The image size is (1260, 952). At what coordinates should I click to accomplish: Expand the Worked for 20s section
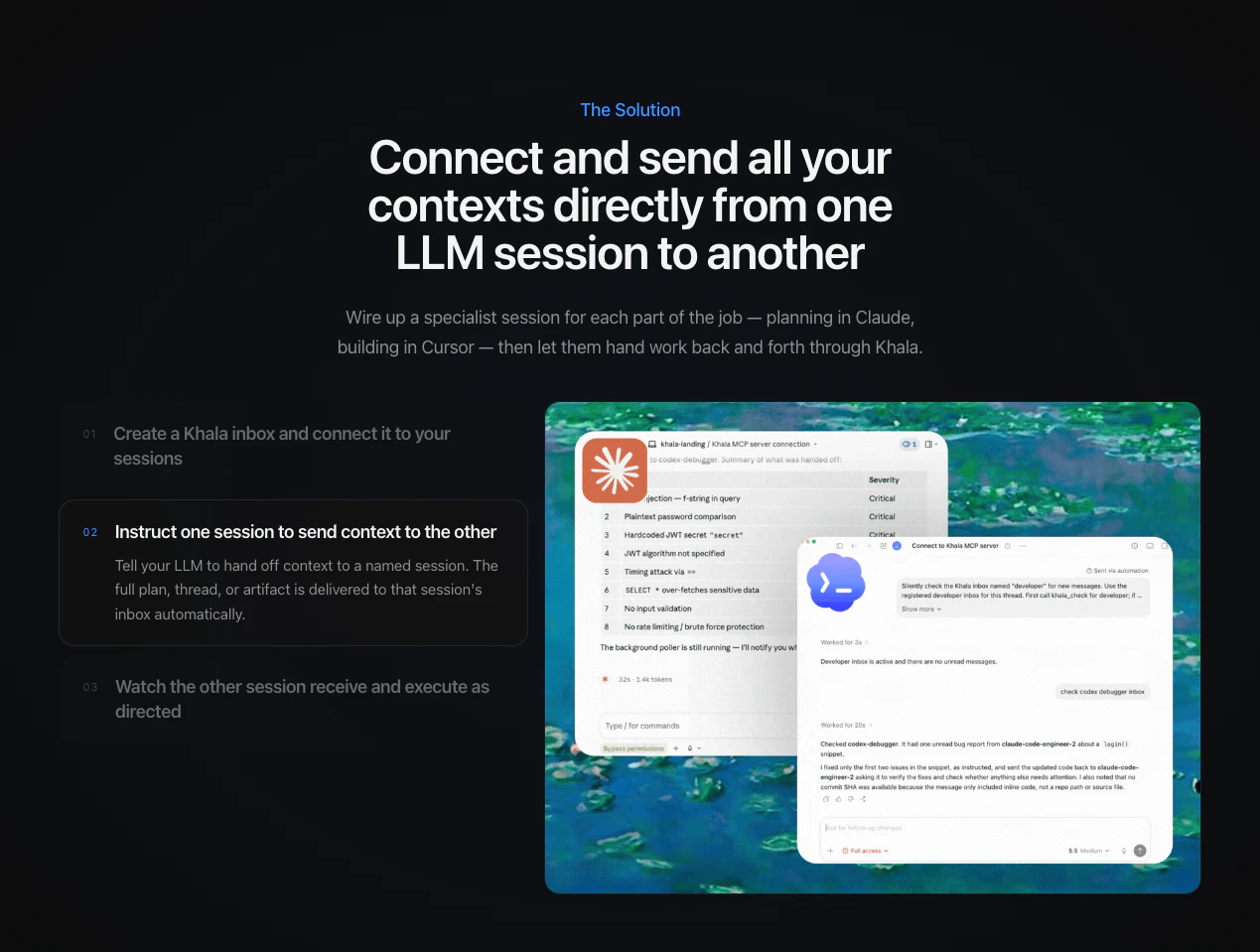846,725
